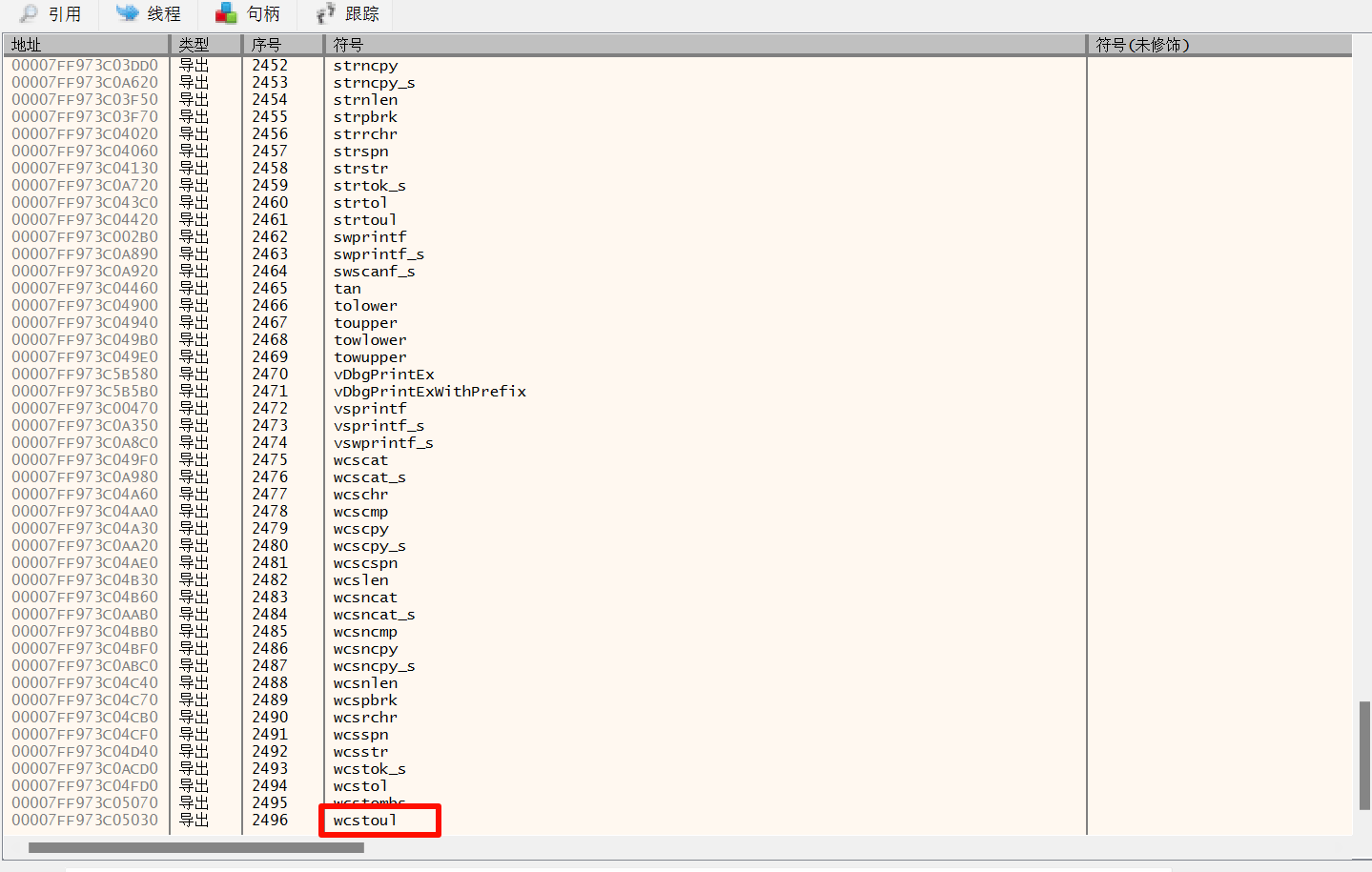This screenshot has width=1372, height=872.
Task: Switch to the 跟踪 (Trace) tab
Action: pos(348,14)
